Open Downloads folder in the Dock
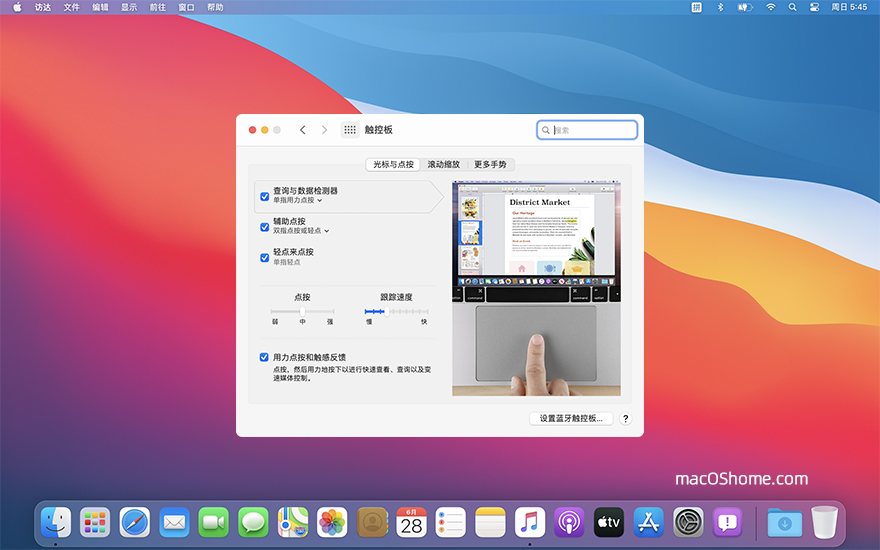 pos(785,522)
